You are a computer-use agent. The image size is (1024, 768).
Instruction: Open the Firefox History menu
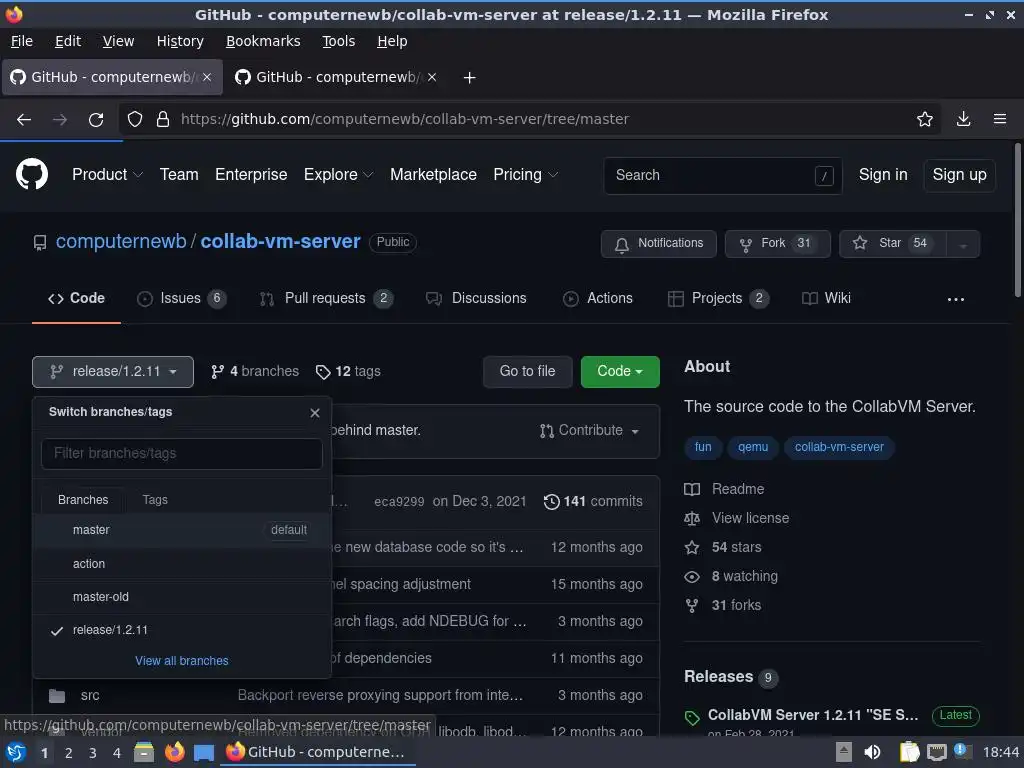(x=180, y=41)
